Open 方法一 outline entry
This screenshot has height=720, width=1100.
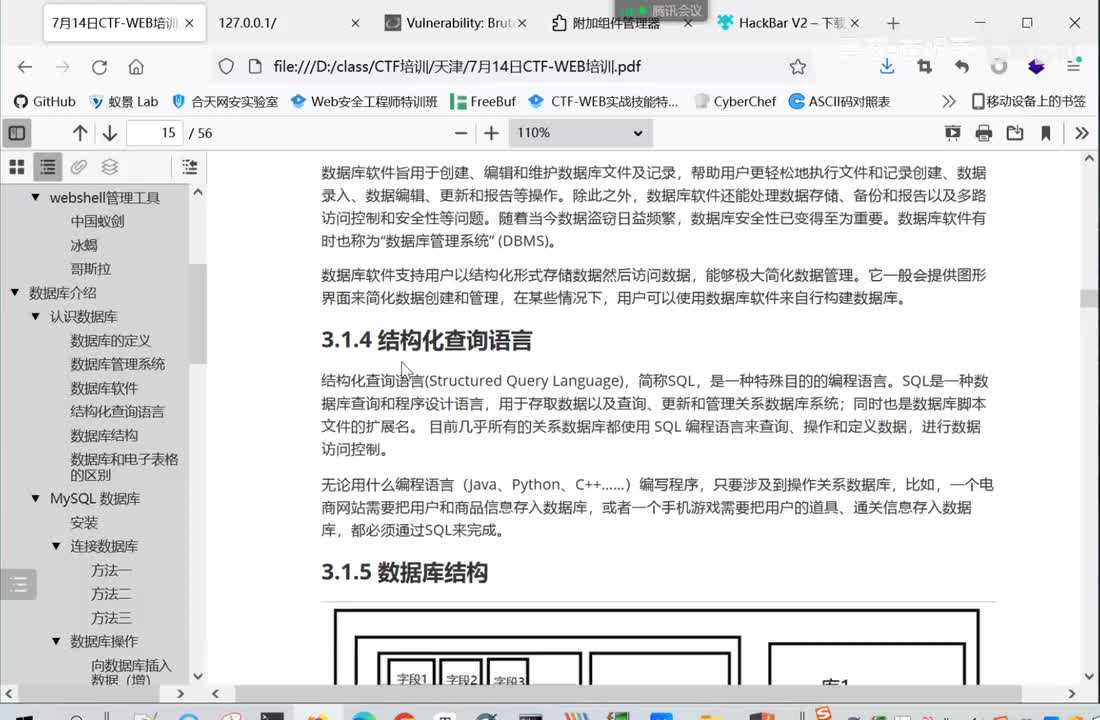point(111,571)
